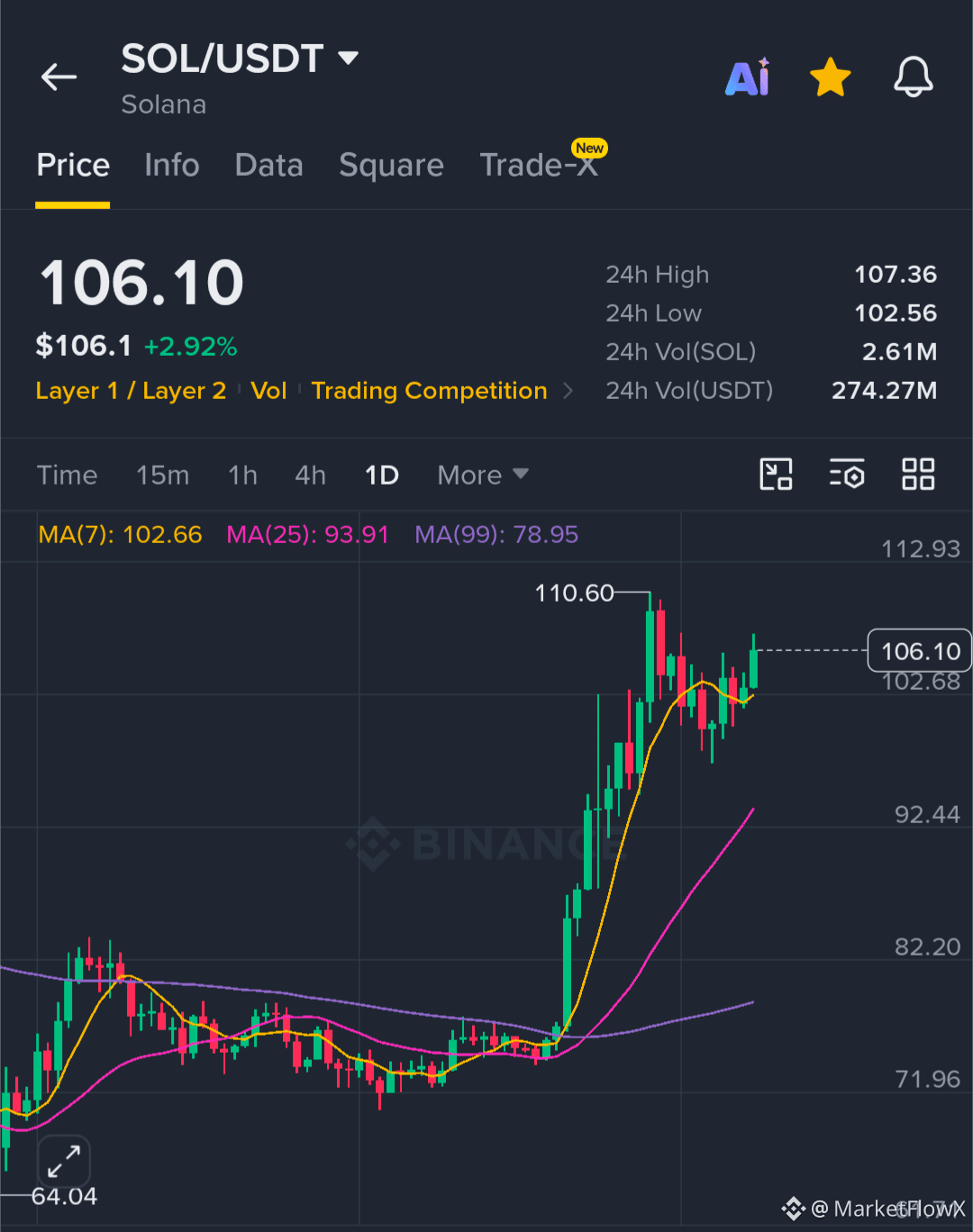Expand the tags row chevron arrow

(568, 391)
